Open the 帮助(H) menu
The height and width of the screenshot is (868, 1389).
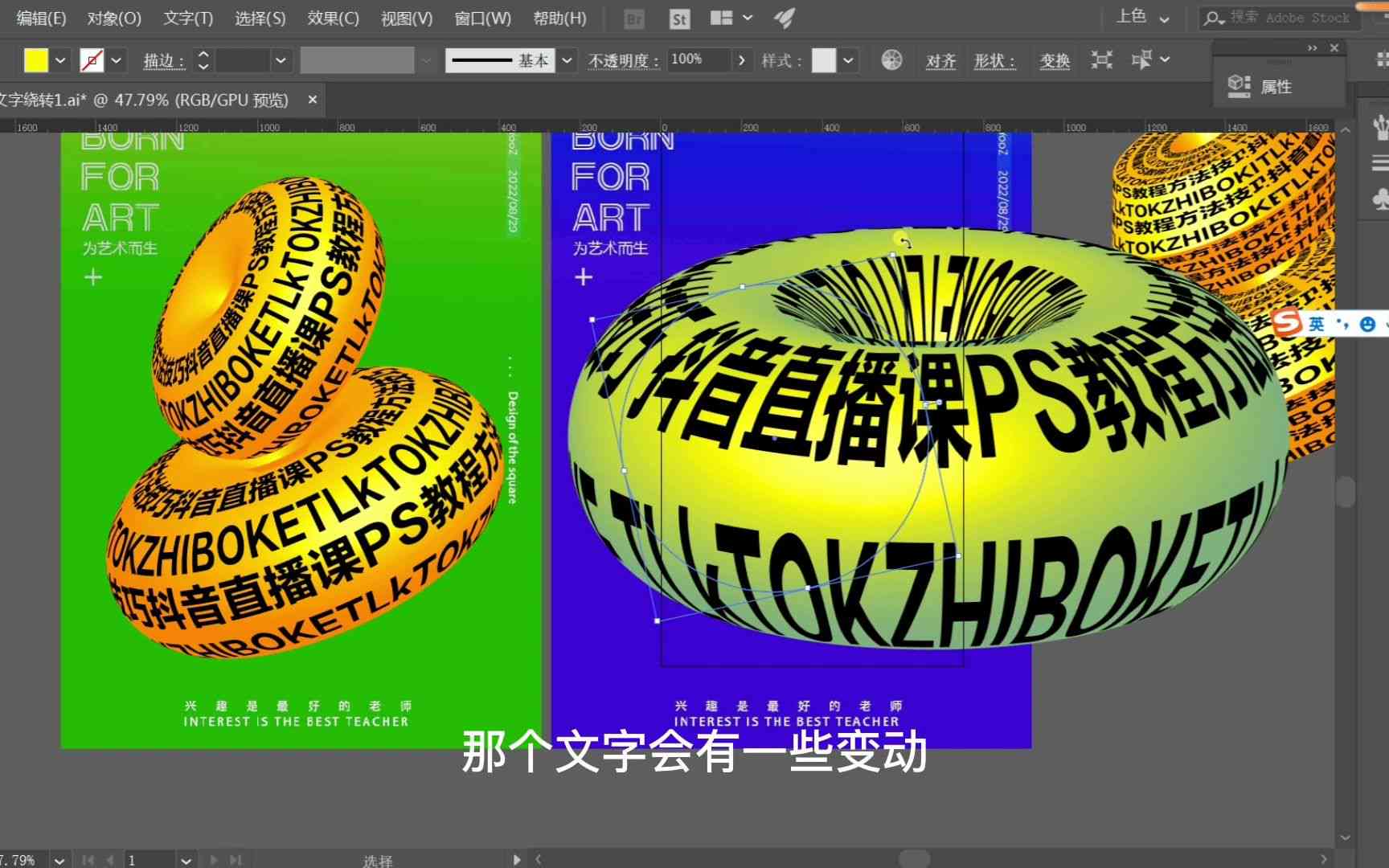tap(559, 18)
